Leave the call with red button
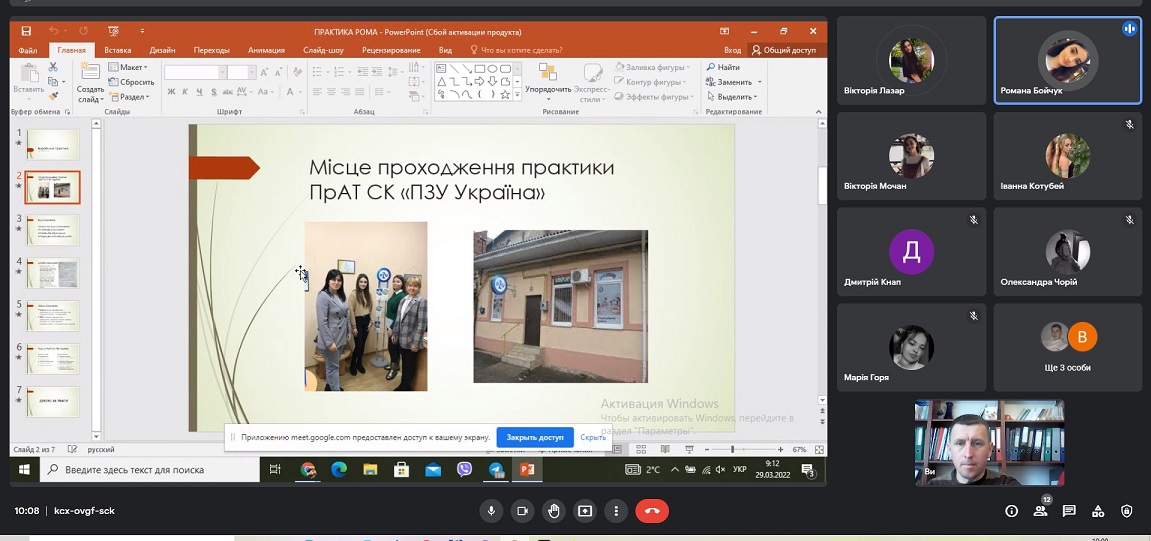1151x541 pixels. (652, 511)
